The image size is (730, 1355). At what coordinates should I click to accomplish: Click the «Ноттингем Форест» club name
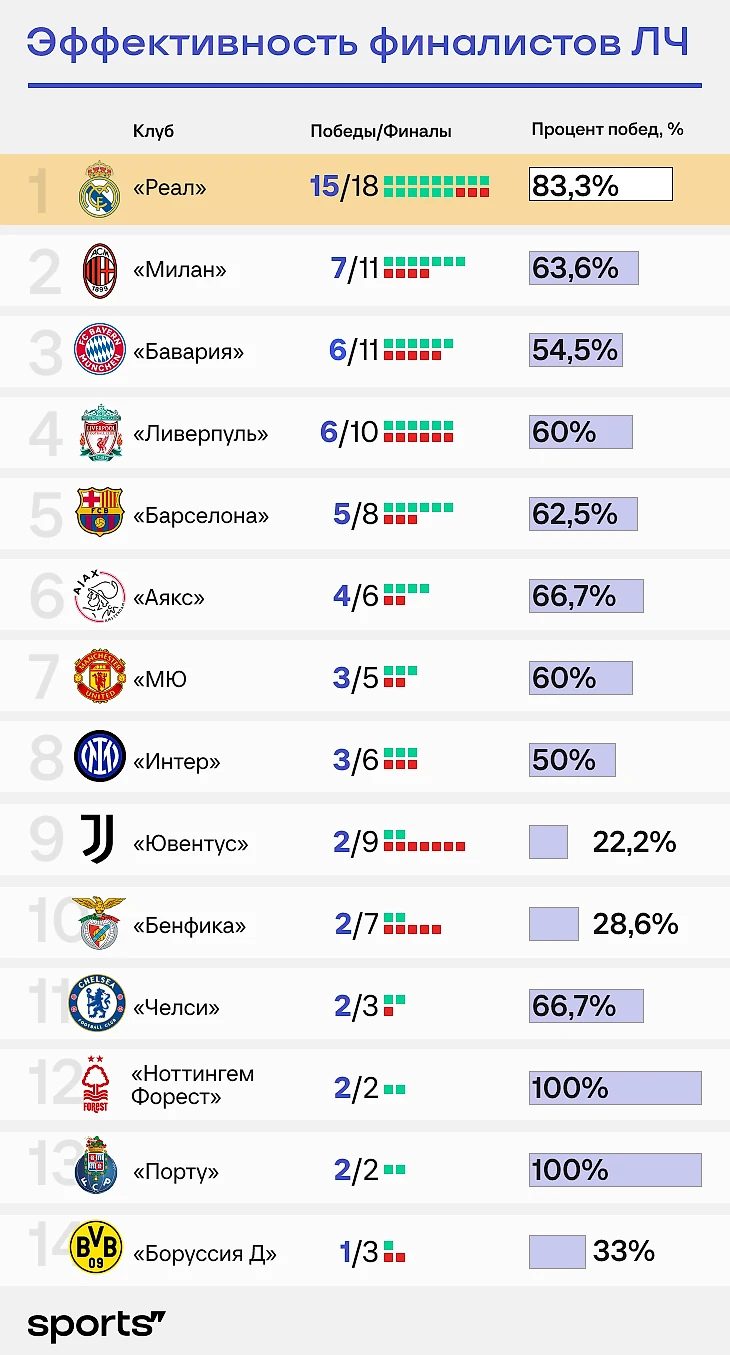point(192,1085)
